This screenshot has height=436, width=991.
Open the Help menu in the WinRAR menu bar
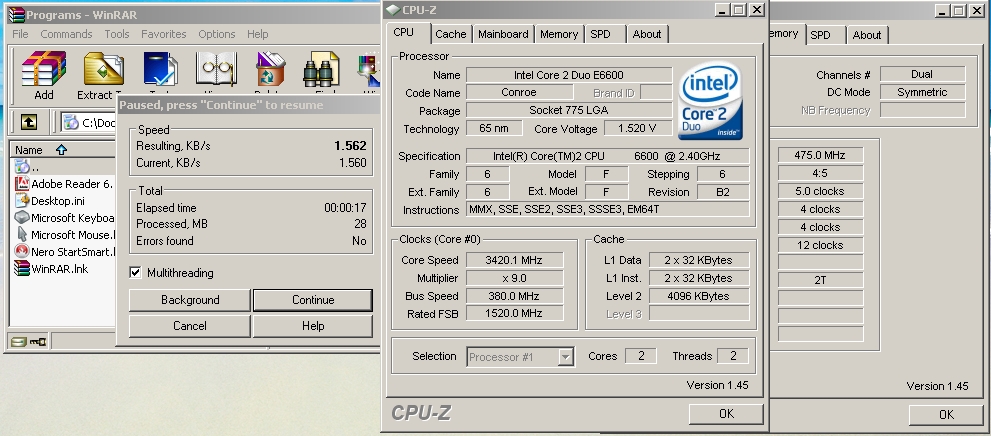click(257, 34)
